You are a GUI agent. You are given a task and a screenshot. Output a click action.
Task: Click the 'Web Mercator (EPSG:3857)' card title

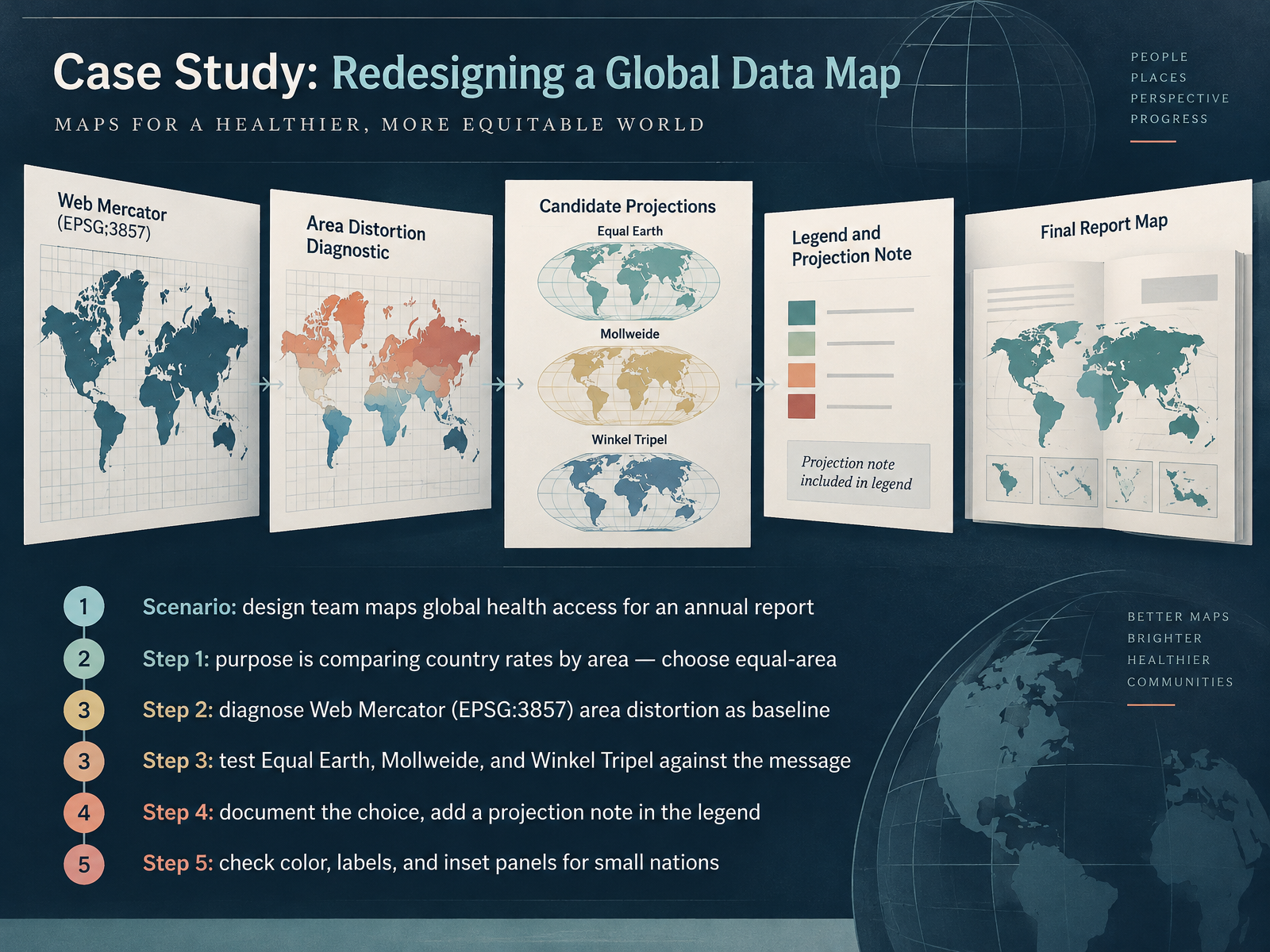(x=111, y=216)
